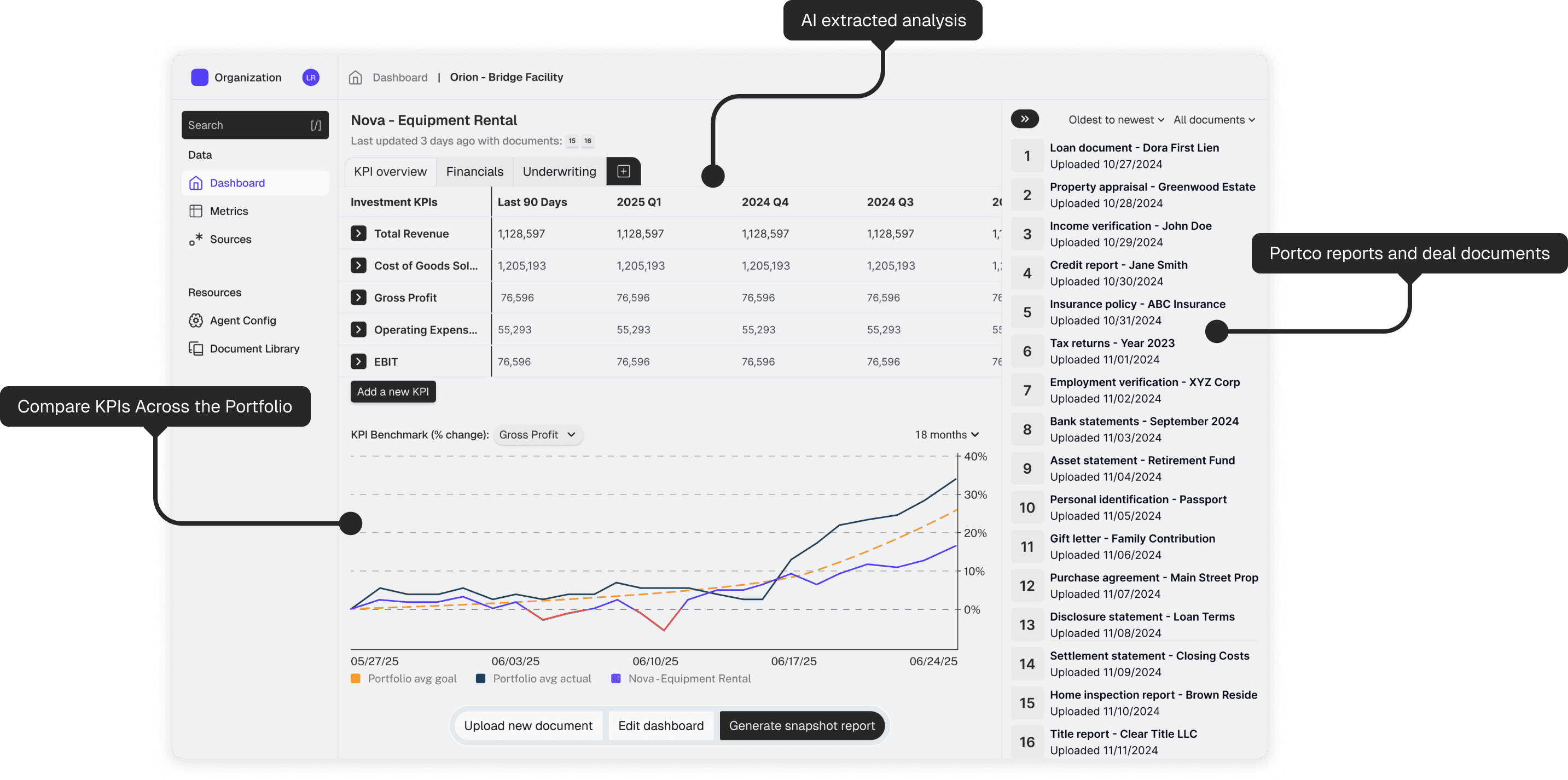This screenshot has height=780, width=1568.
Task: Select Dashboard in the sidebar
Action: coord(255,183)
